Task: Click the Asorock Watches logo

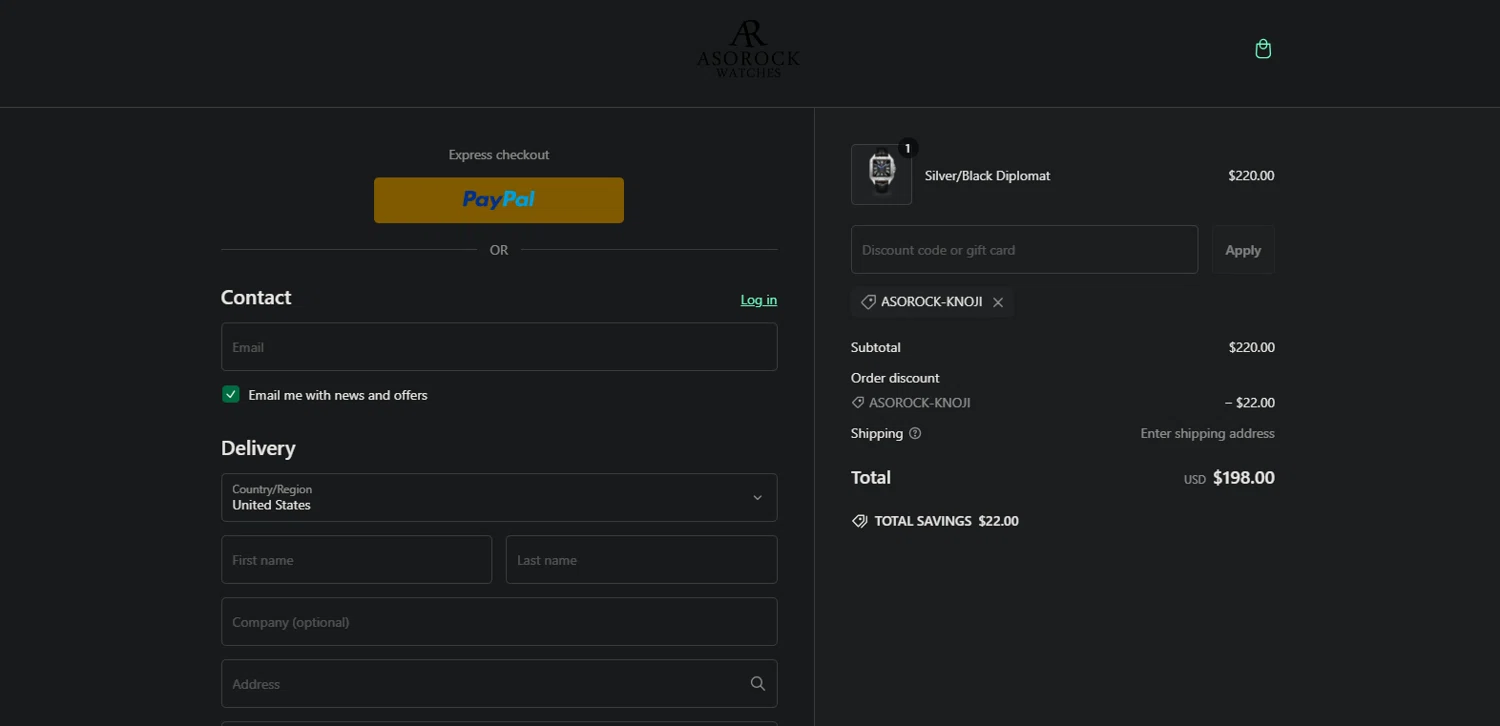Action: click(x=748, y=49)
